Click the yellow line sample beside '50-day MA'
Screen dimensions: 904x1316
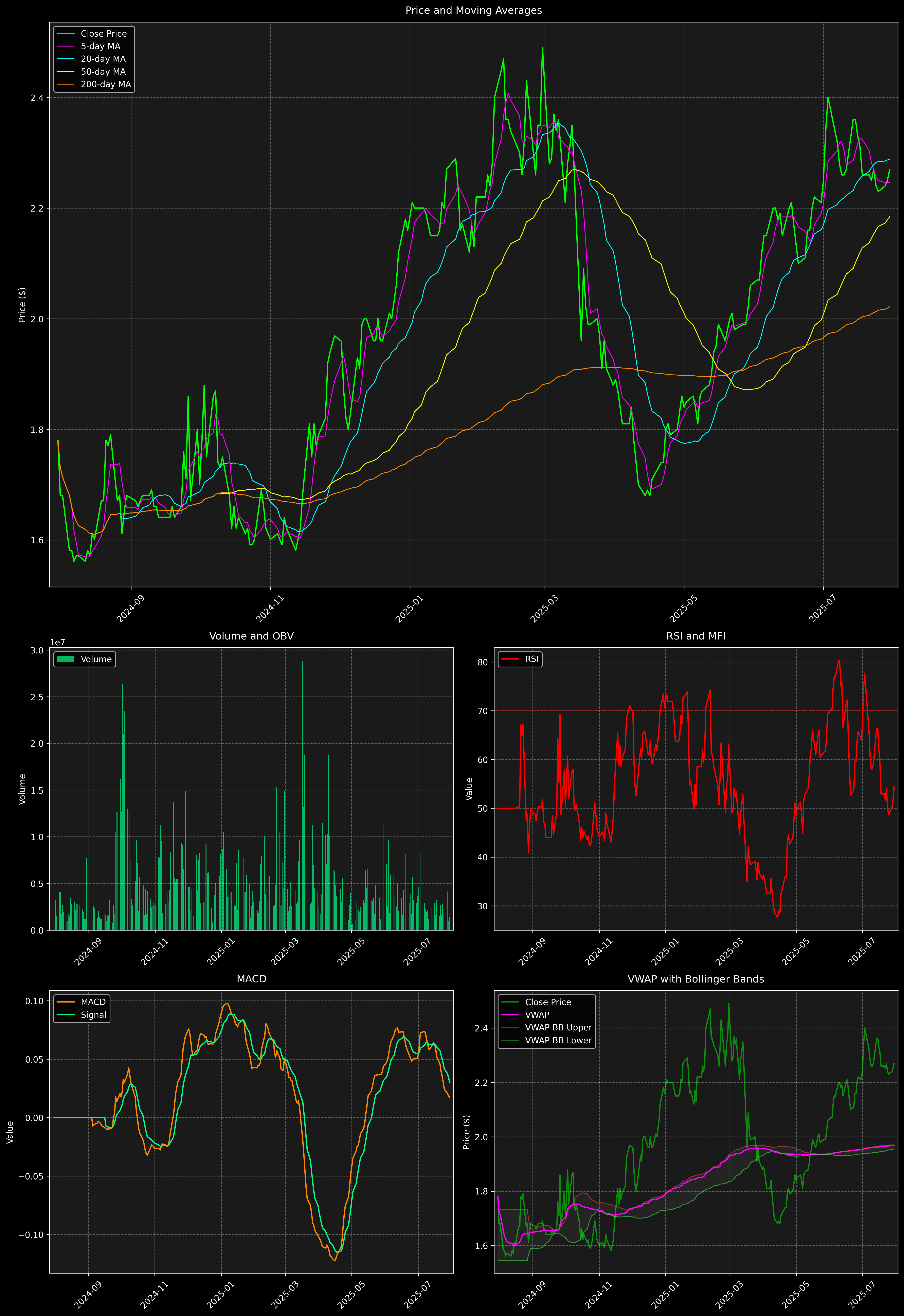[x=66, y=72]
